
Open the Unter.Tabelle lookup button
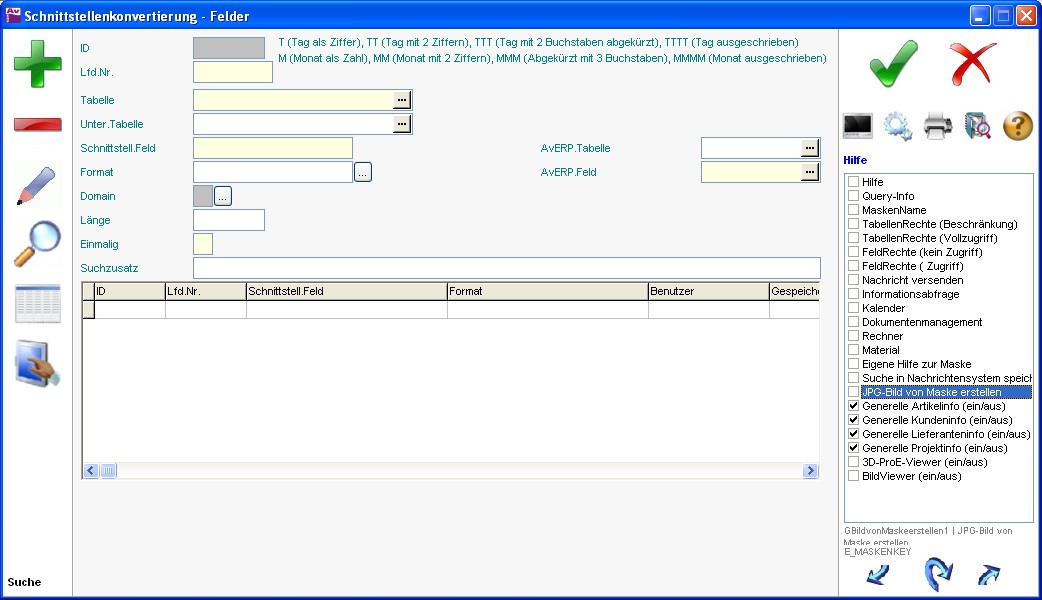(x=402, y=124)
